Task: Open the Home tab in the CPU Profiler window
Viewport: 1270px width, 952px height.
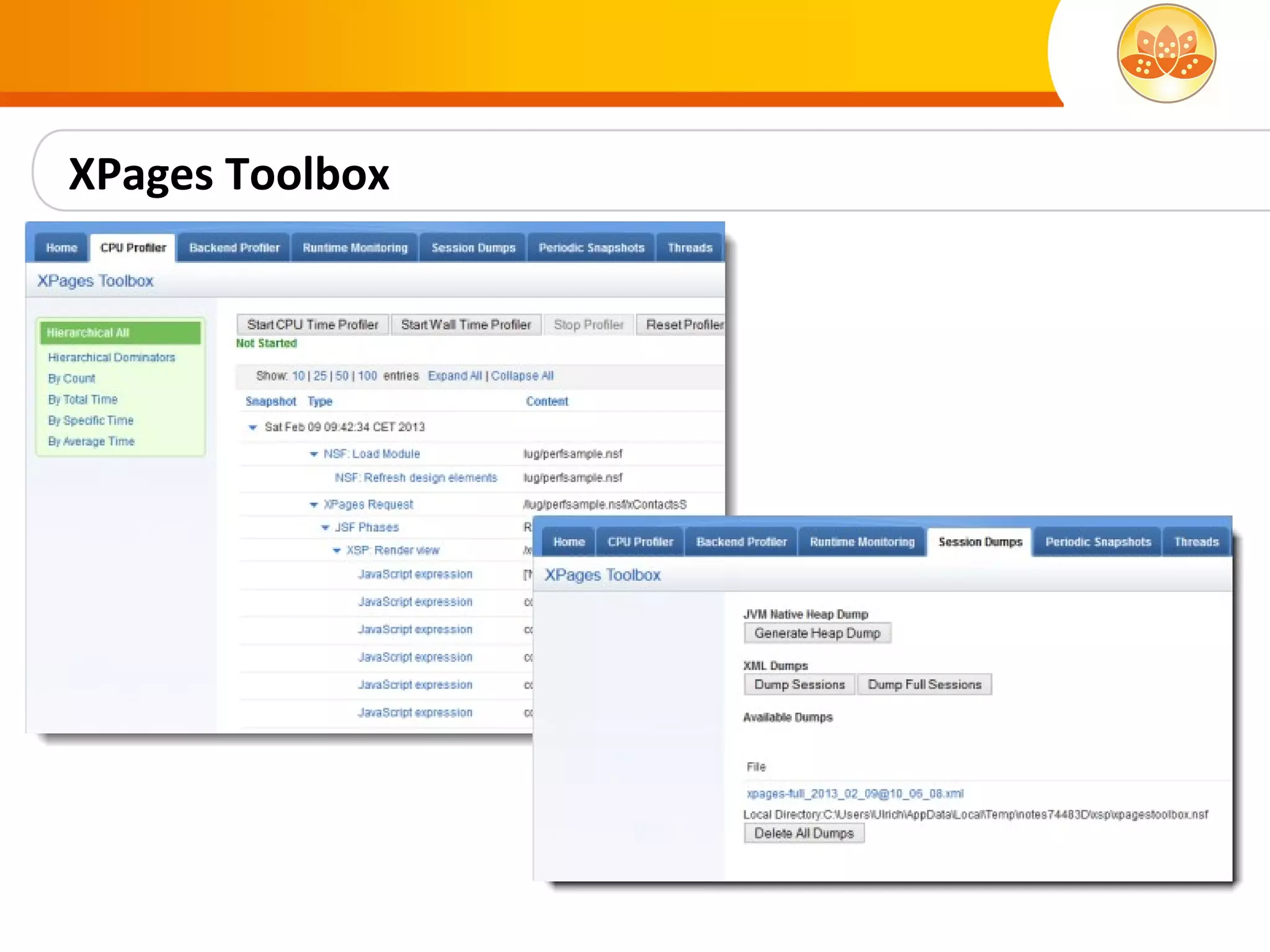Action: 61,248
